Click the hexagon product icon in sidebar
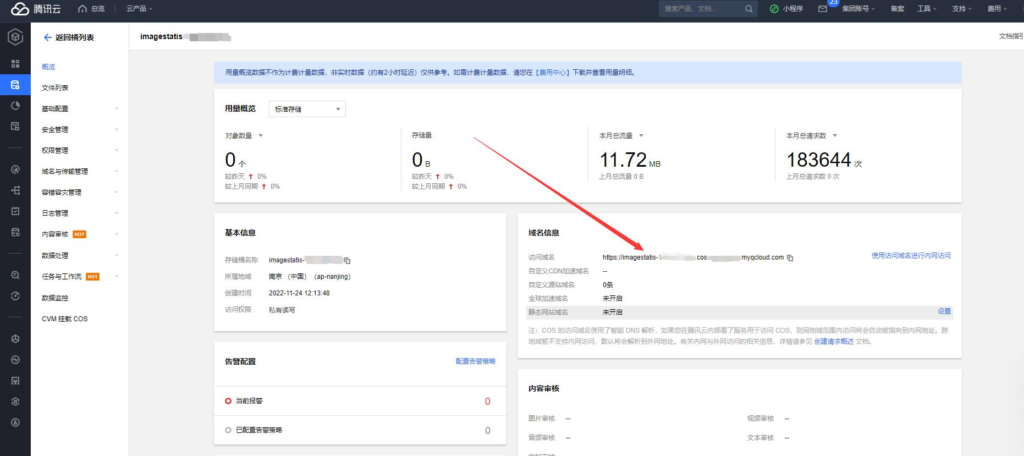The width and height of the screenshot is (1024, 456). pyautogui.click(x=15, y=38)
